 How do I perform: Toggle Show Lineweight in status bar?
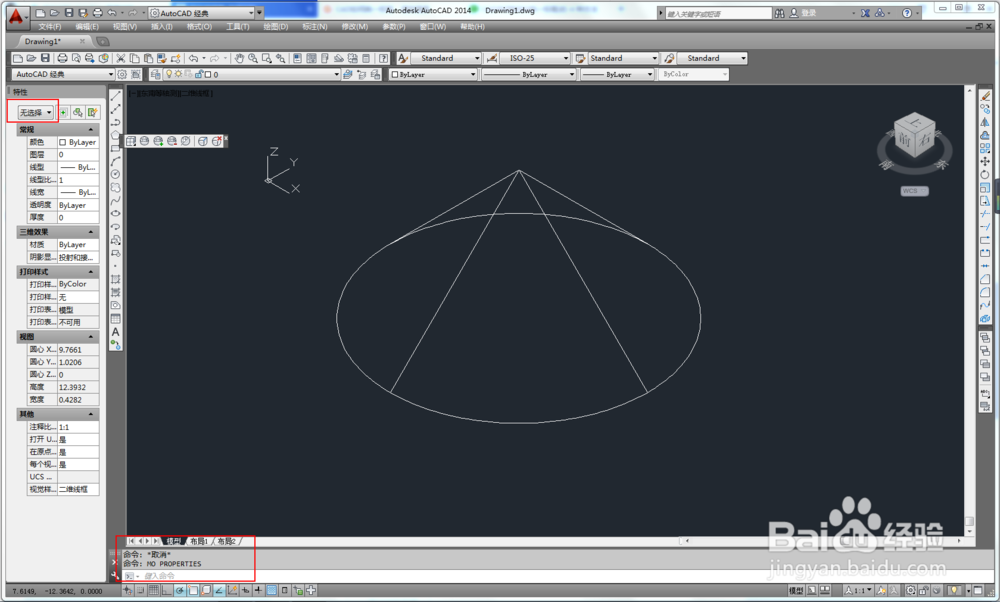pos(258,591)
